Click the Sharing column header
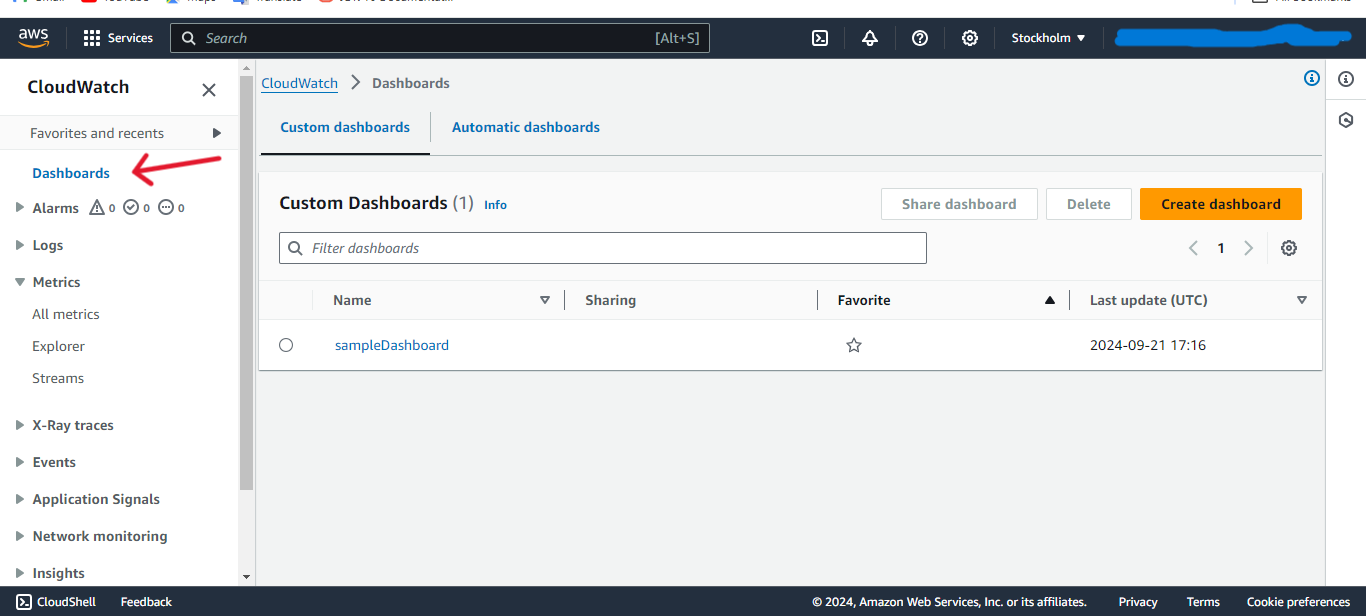The height and width of the screenshot is (616, 1366). click(x=611, y=300)
